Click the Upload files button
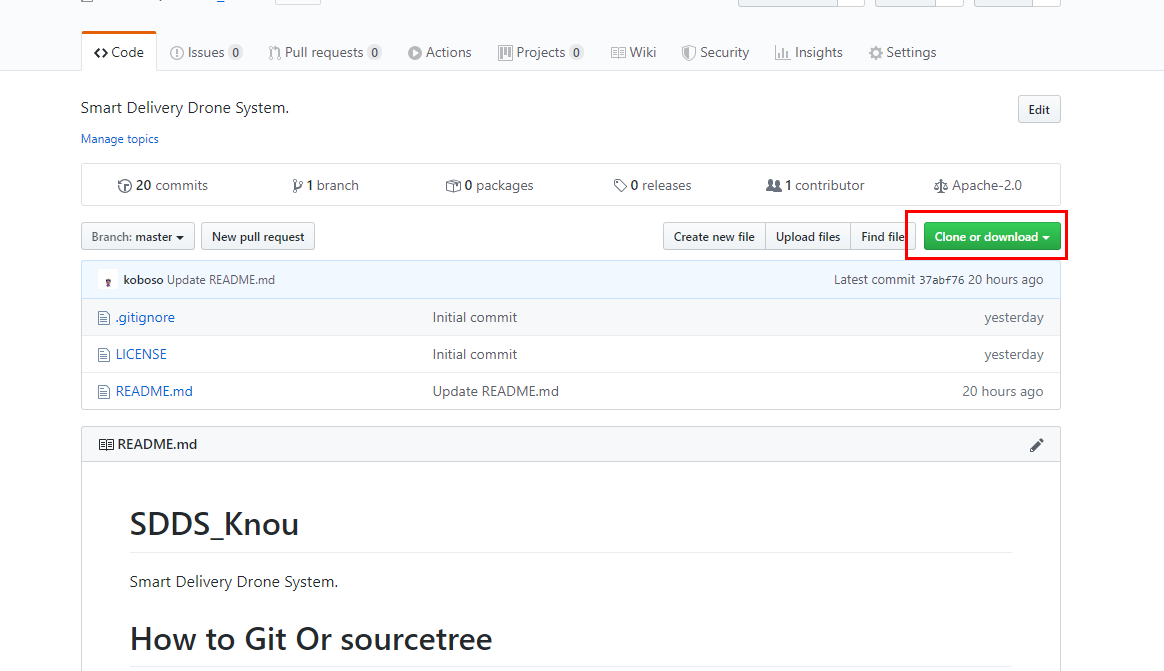Screen dimensions: 1164x671 coord(808,236)
